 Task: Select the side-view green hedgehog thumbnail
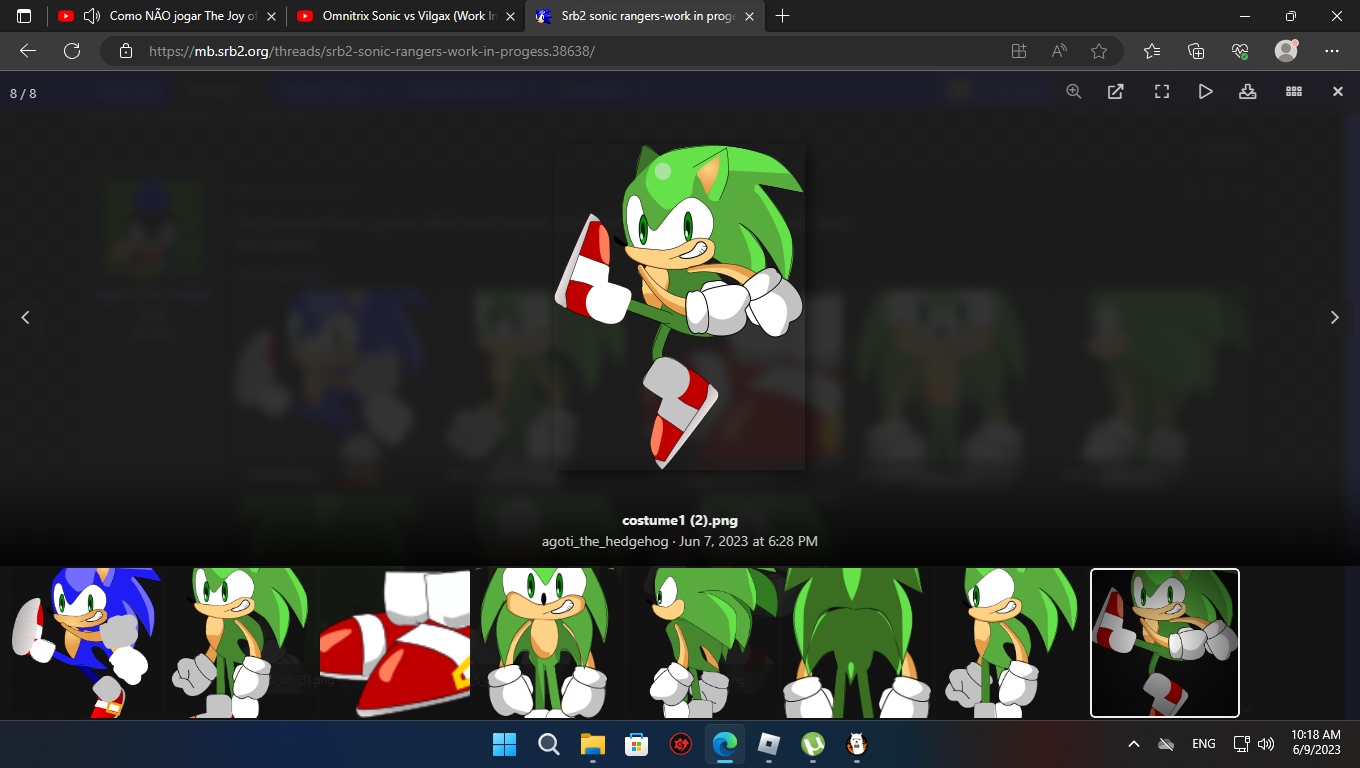point(703,643)
